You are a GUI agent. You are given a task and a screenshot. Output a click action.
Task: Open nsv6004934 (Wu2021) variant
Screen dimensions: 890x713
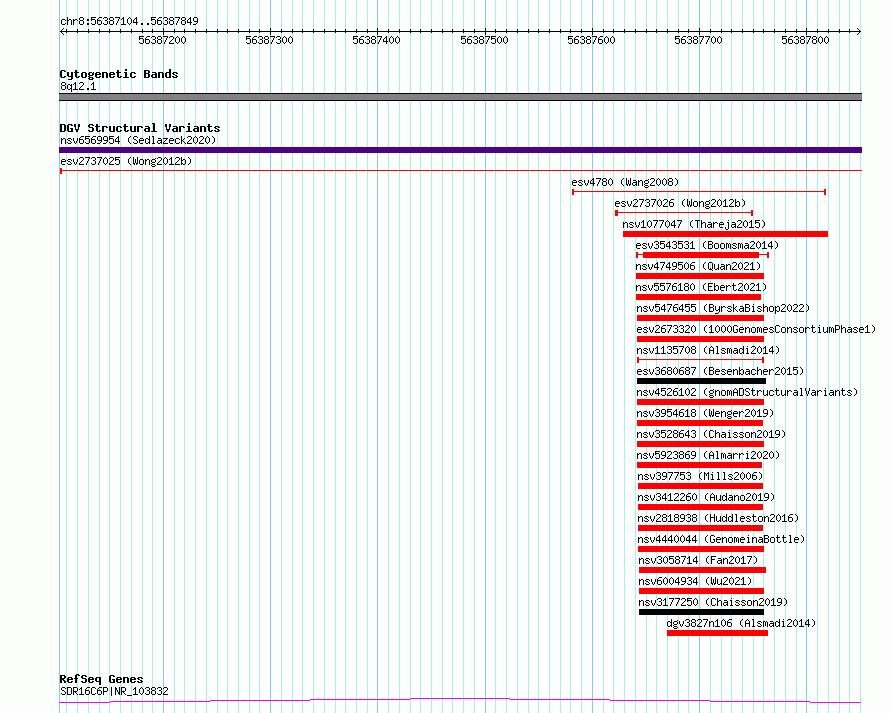(695, 581)
